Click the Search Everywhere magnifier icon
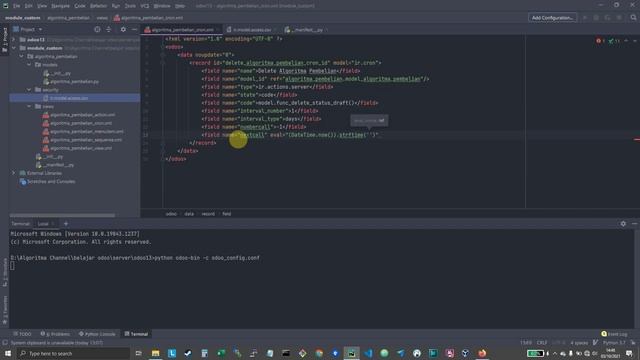Viewport: 640px width, 360px height. 633,18
